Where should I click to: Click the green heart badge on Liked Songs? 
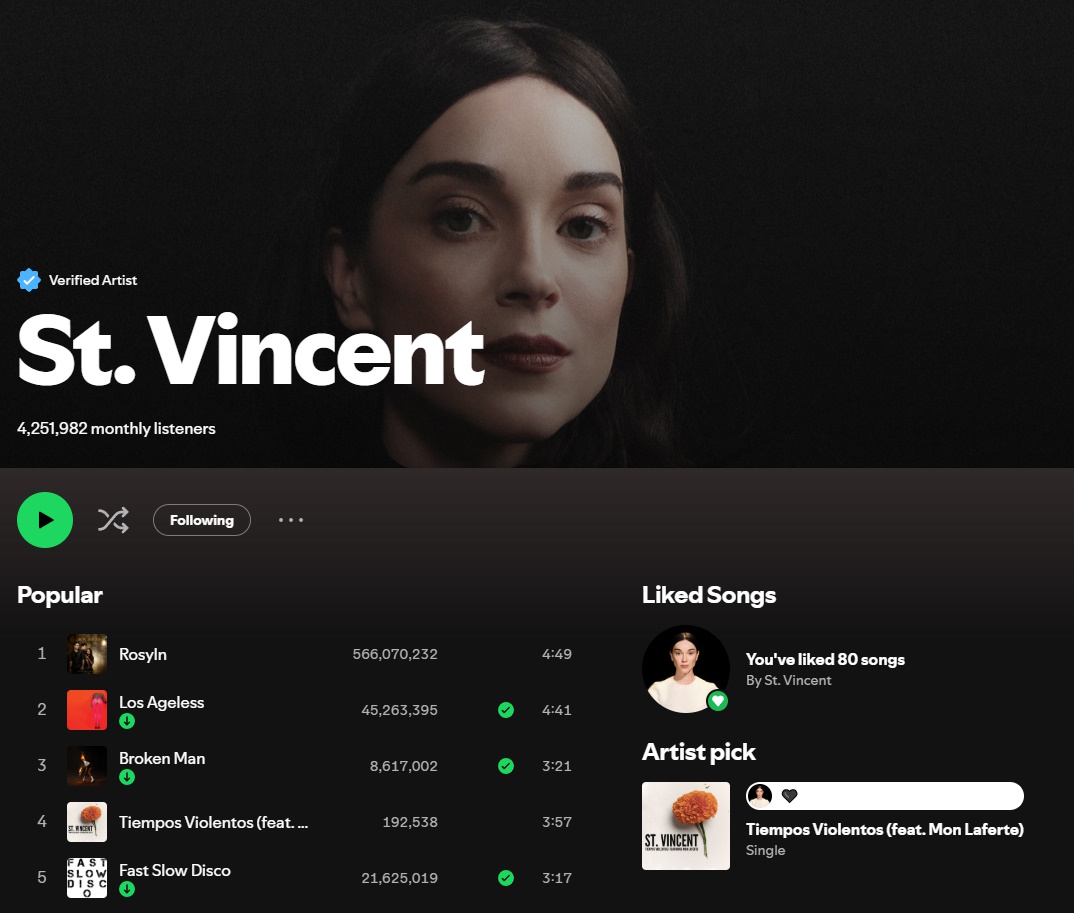pos(717,701)
